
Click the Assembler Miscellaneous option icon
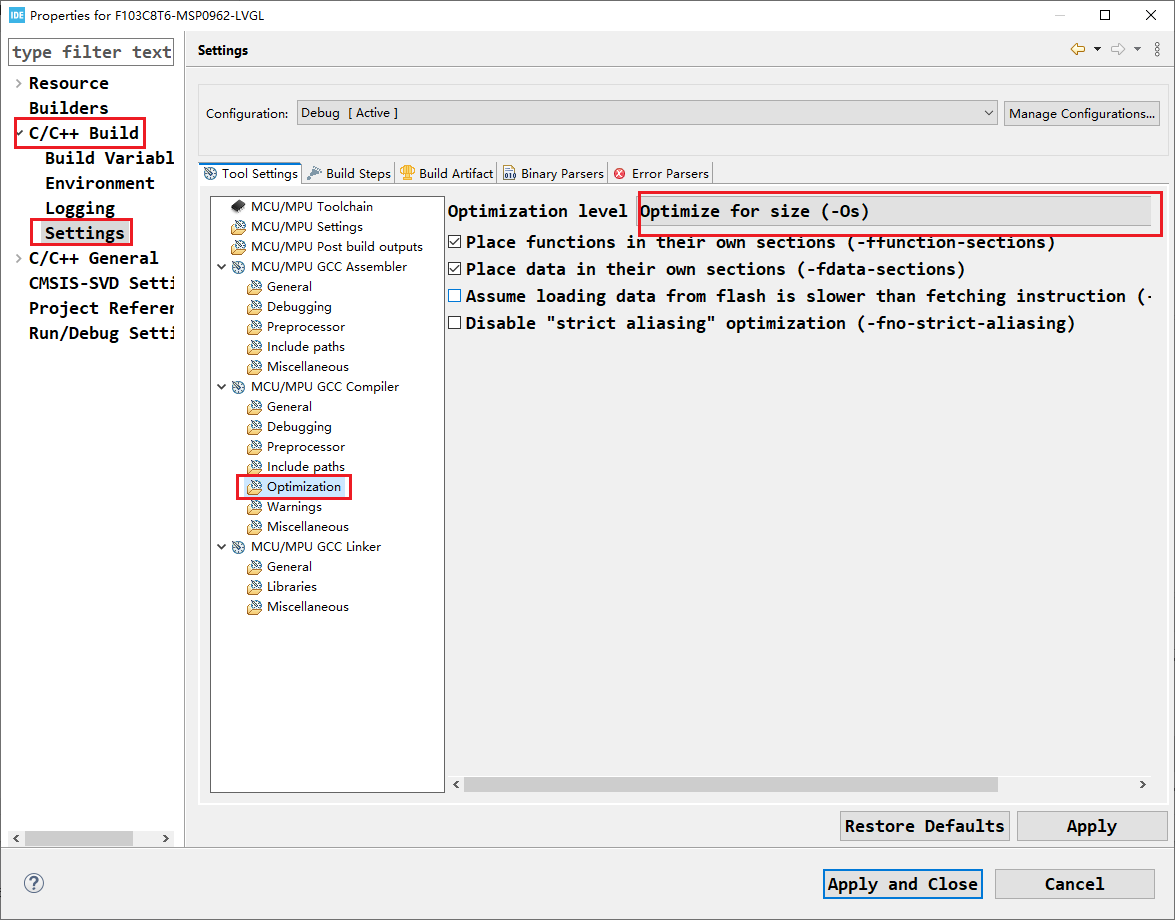point(255,367)
